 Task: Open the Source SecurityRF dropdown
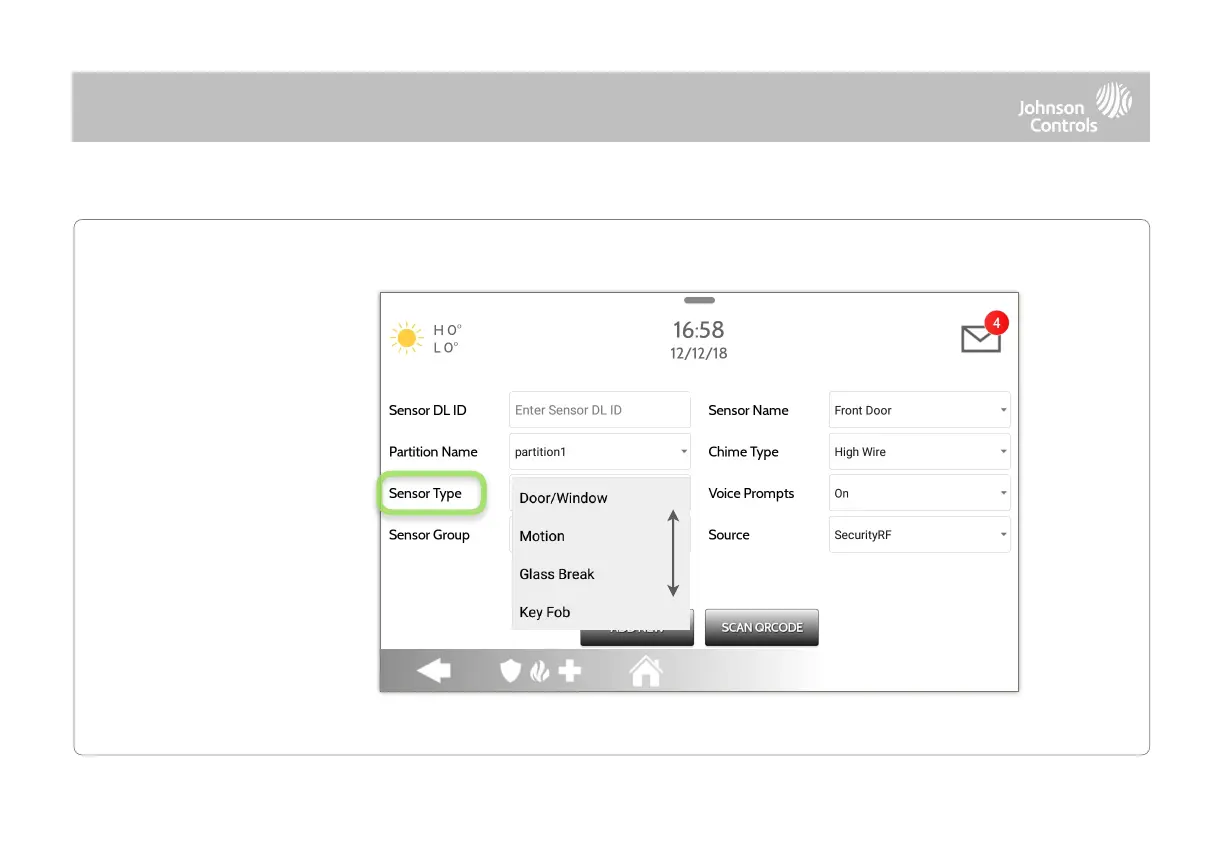click(x=920, y=535)
